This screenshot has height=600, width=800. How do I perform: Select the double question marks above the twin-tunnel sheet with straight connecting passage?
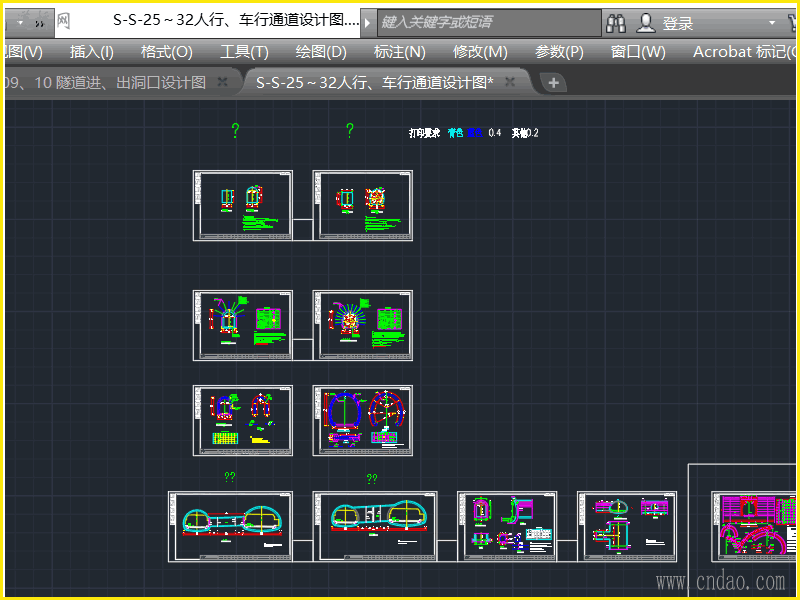tap(230, 477)
